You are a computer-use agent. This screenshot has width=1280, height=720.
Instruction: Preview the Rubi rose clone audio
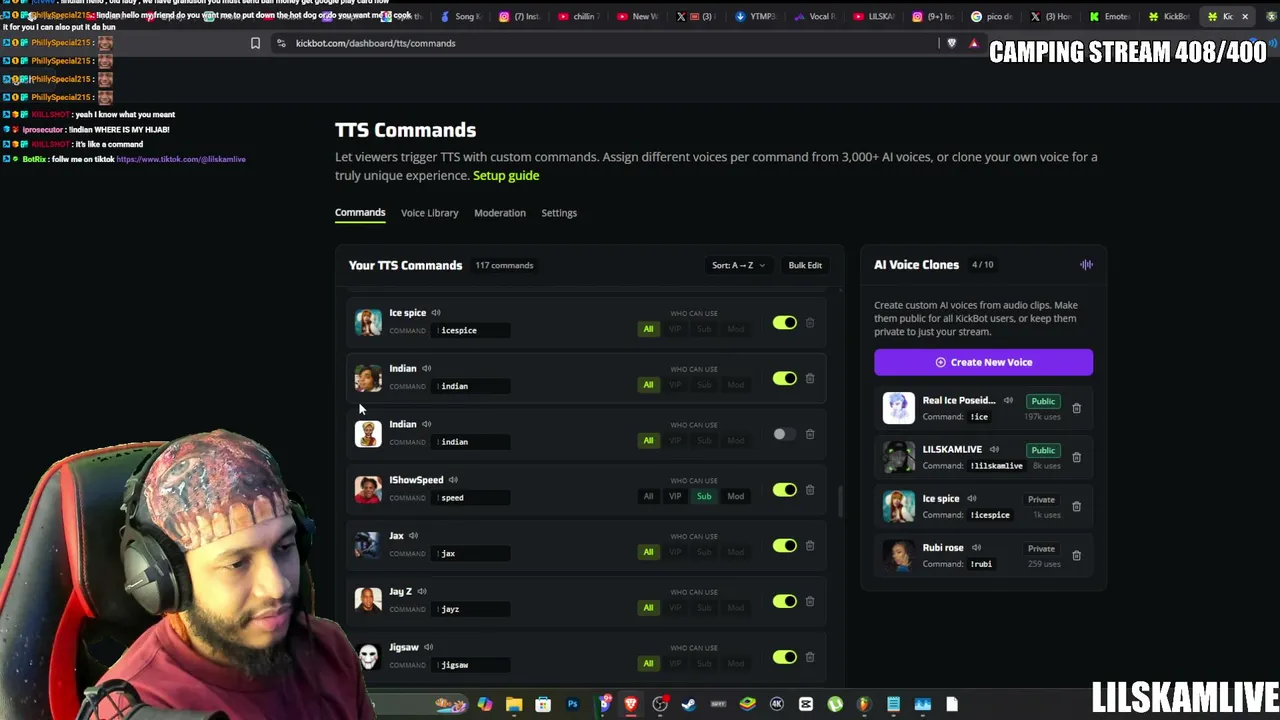[976, 548]
